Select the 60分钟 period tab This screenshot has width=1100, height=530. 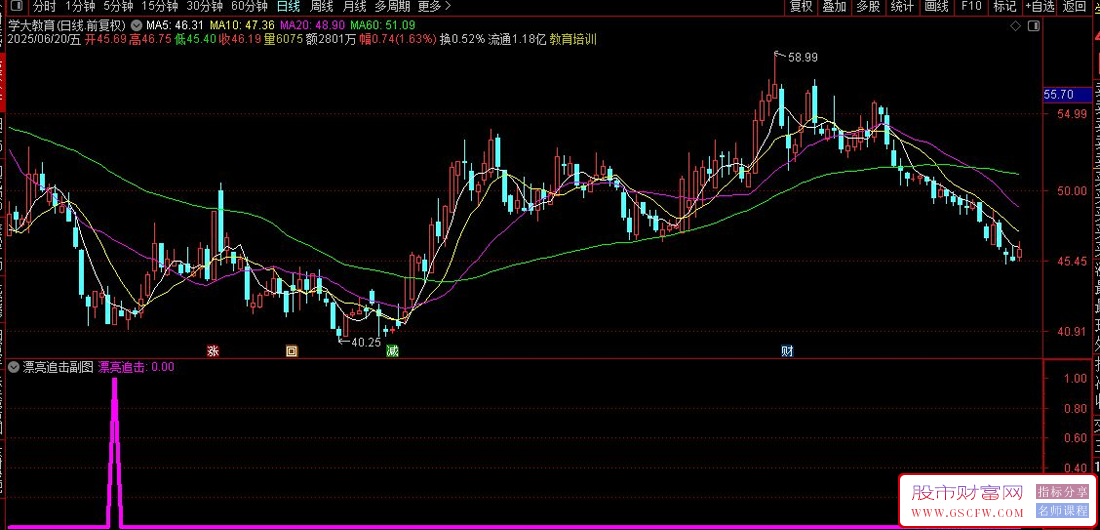249,7
